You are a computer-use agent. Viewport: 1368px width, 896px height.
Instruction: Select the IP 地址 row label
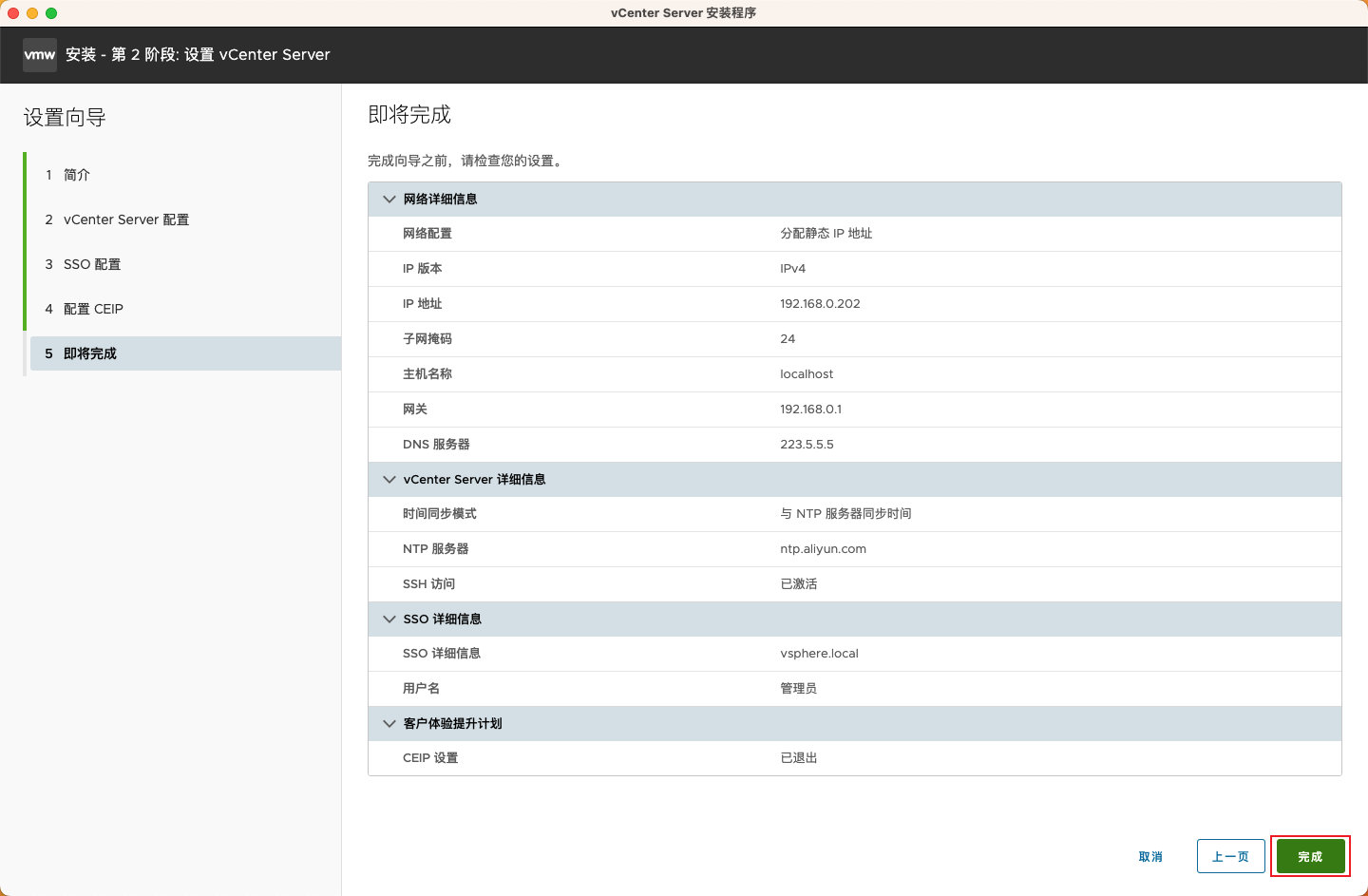point(422,304)
